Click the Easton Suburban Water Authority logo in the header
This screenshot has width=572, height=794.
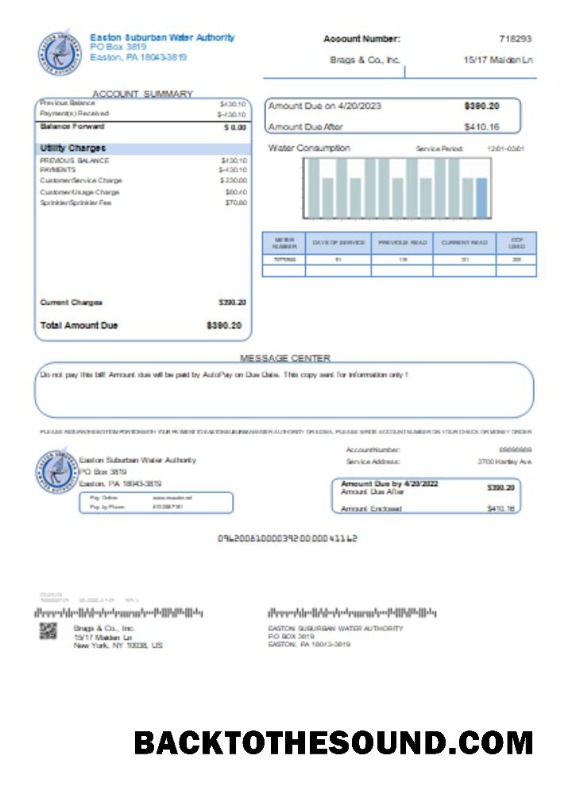coord(60,52)
